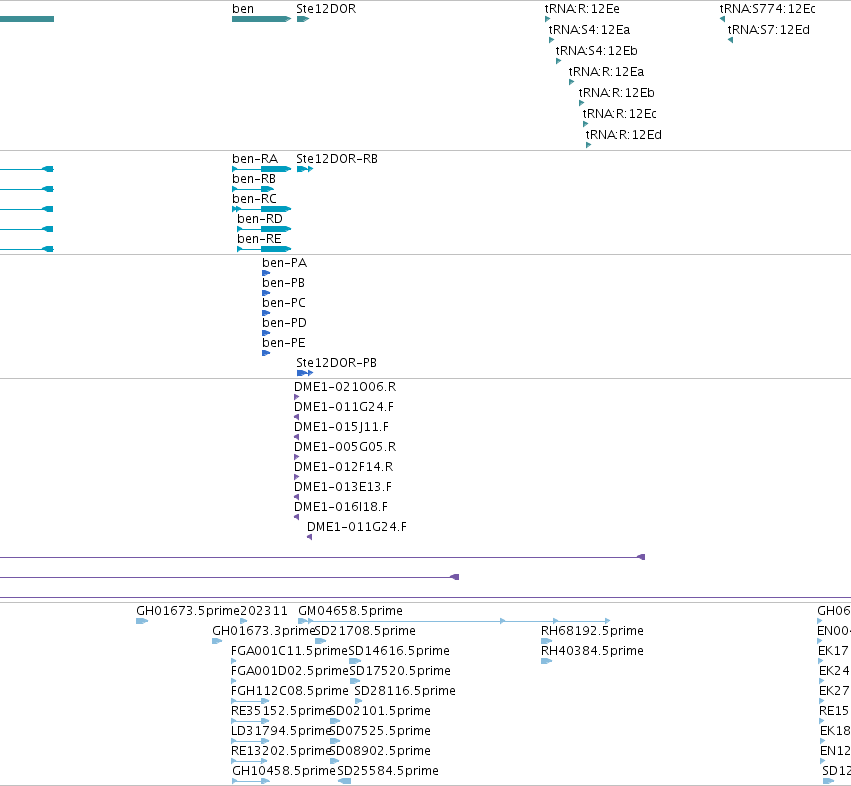Open the DME1-021006.R feature
The height and width of the screenshot is (786, 851).
coord(345,387)
